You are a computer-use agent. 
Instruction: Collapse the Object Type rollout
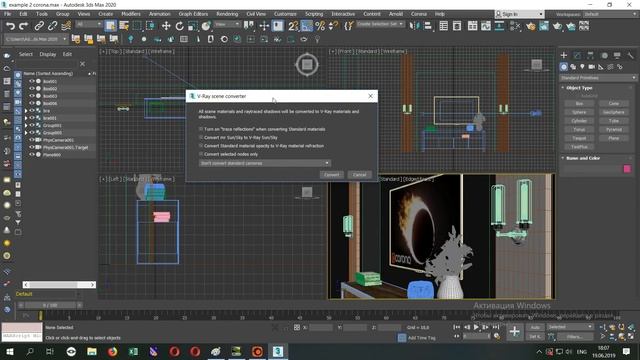point(579,88)
